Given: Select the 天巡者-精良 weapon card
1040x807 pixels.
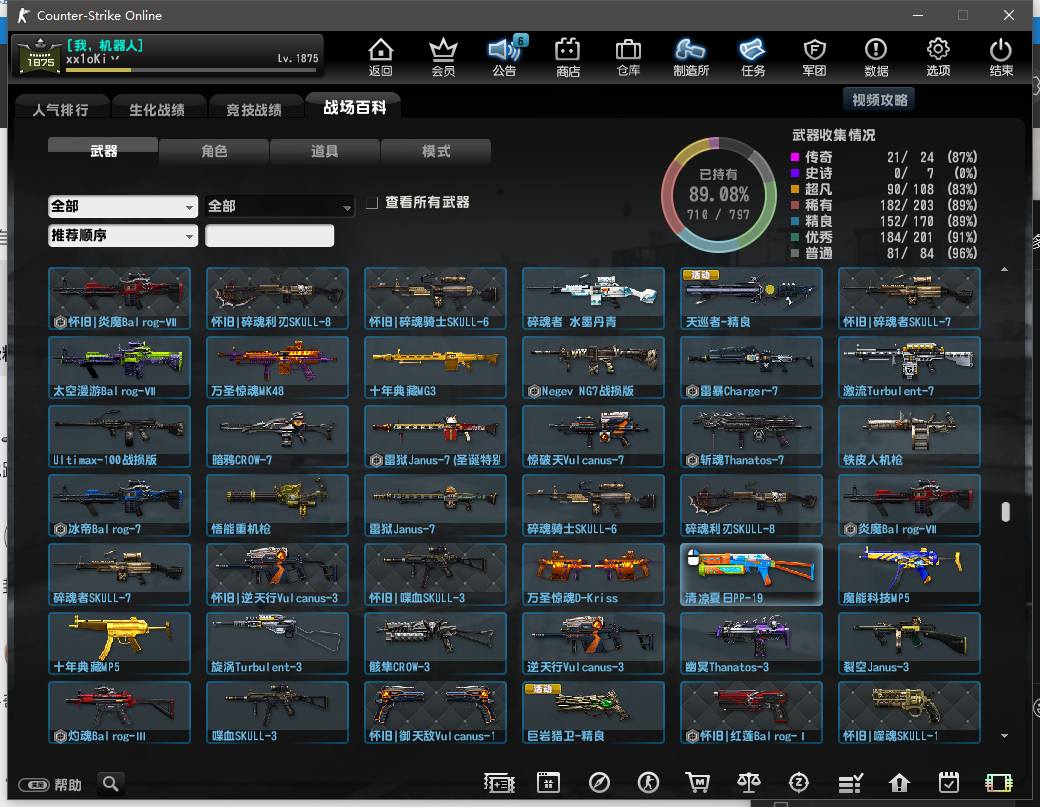Looking at the screenshot, I should click(x=751, y=298).
